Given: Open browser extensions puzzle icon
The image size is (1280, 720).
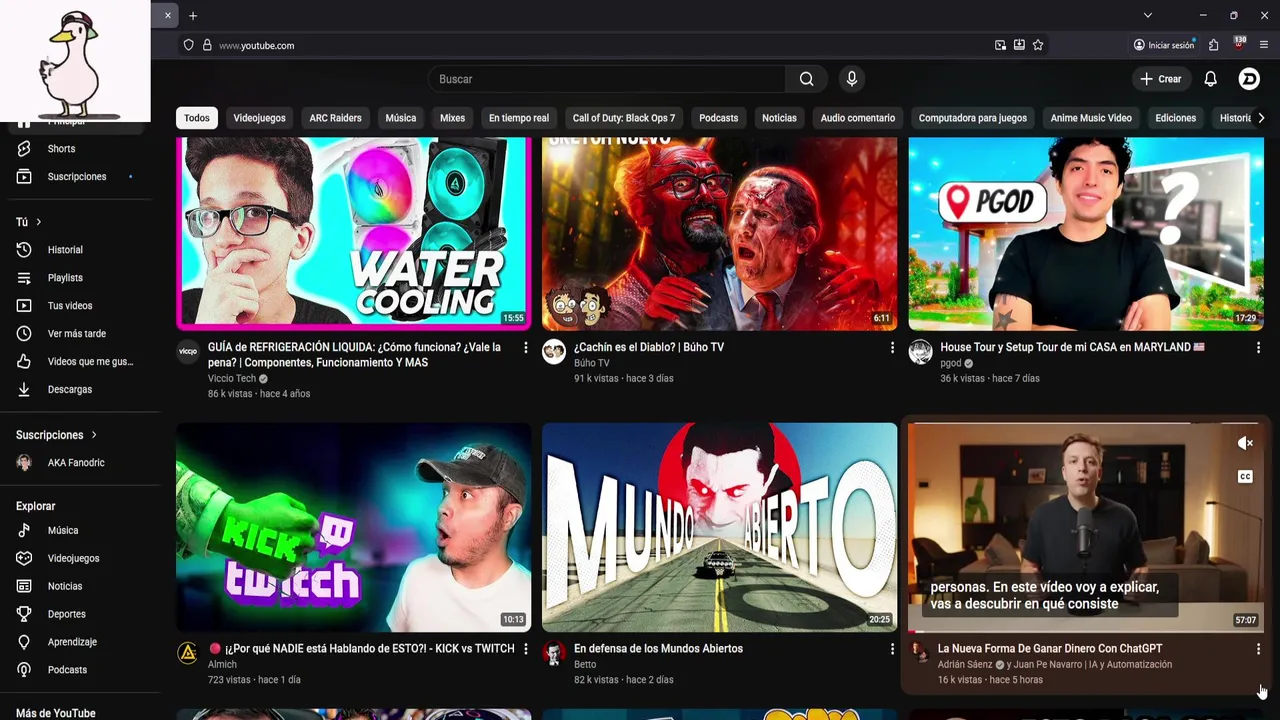Looking at the screenshot, I should coord(1213,45).
